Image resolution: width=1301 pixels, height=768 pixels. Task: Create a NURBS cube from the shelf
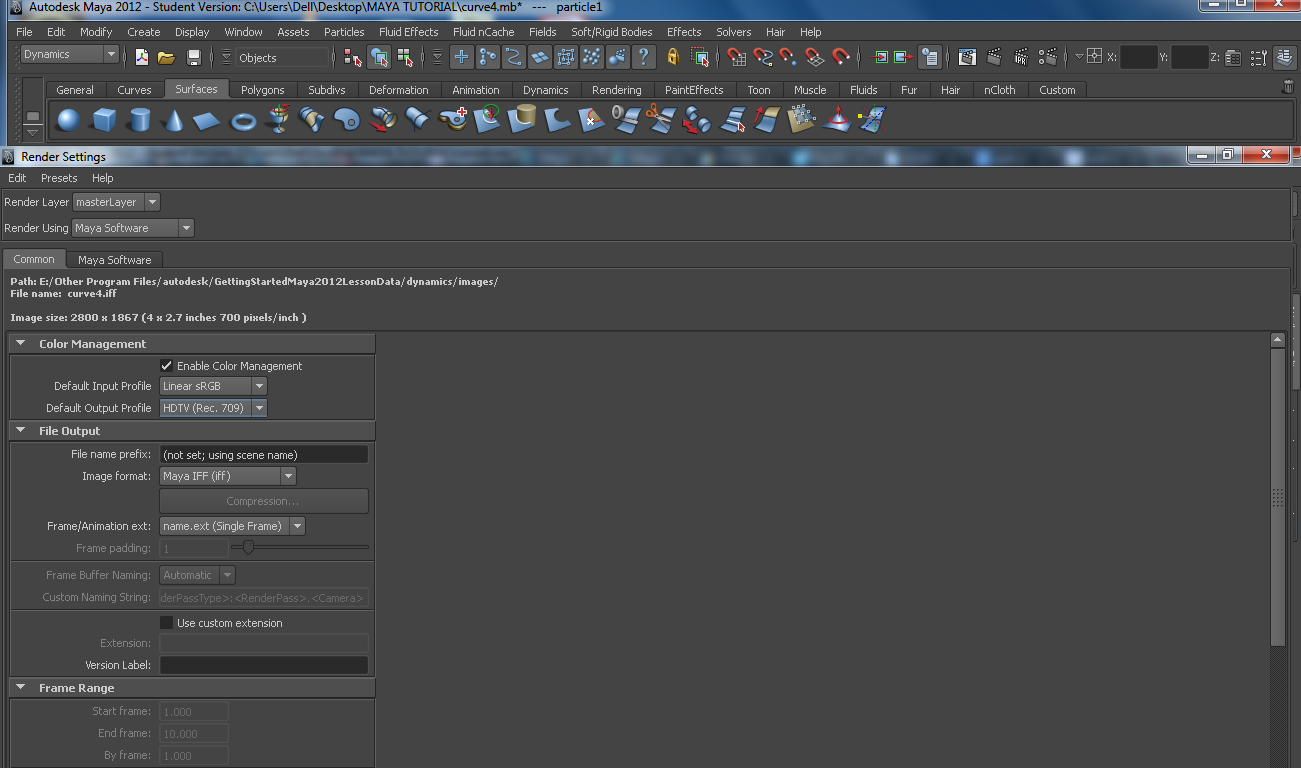[x=104, y=121]
